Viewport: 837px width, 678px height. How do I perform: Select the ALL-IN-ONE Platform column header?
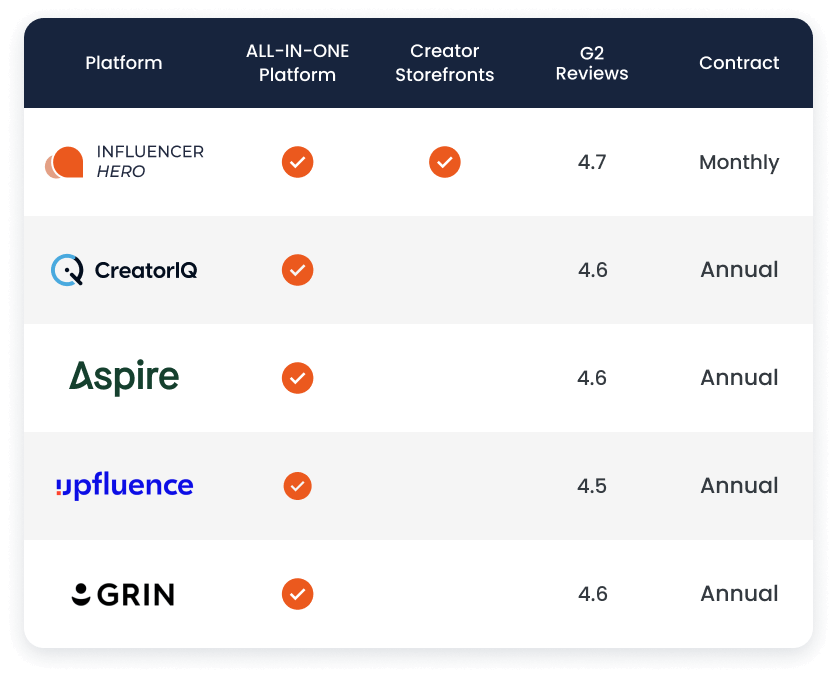[297, 63]
